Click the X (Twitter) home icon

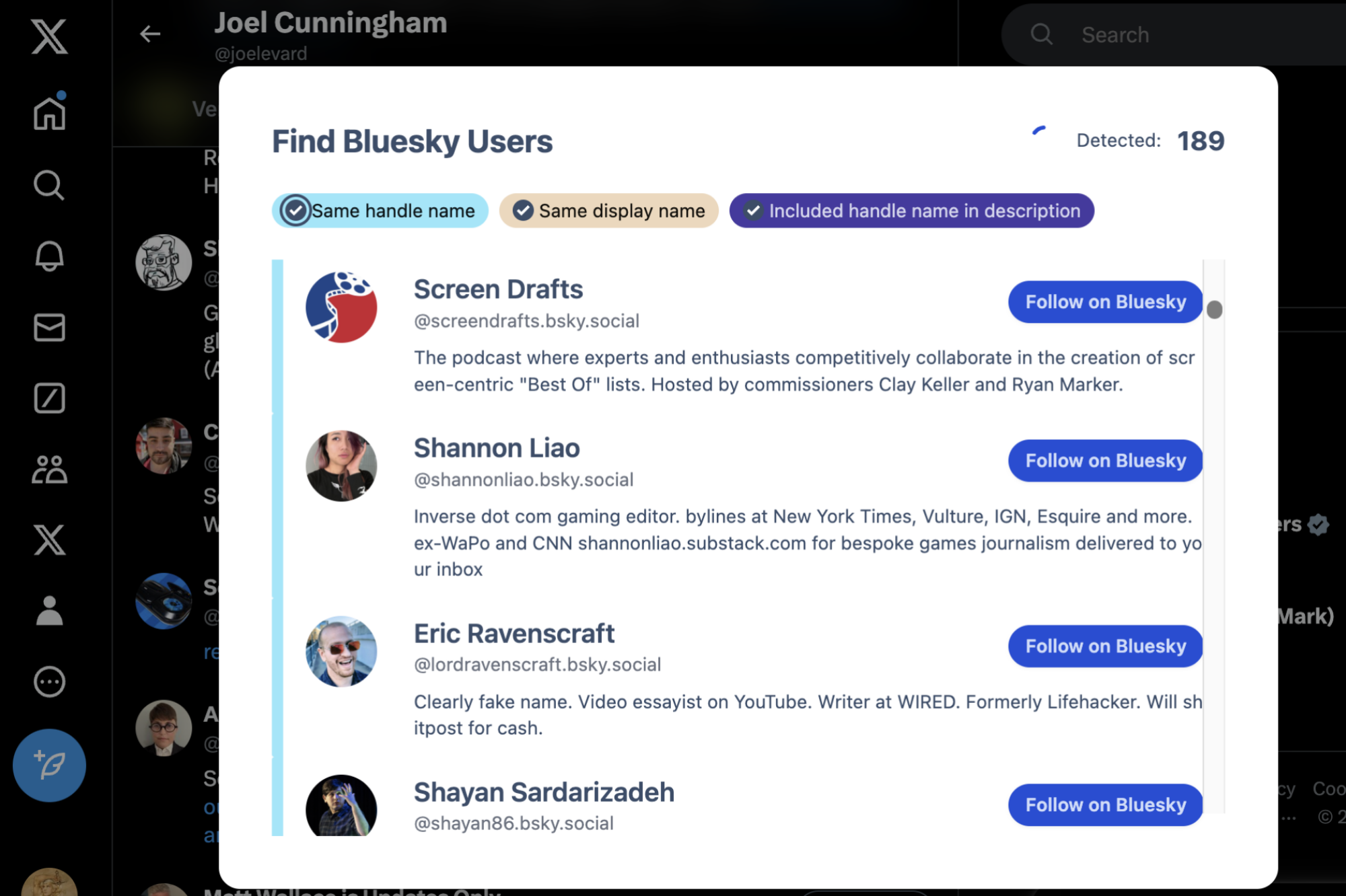(50, 110)
